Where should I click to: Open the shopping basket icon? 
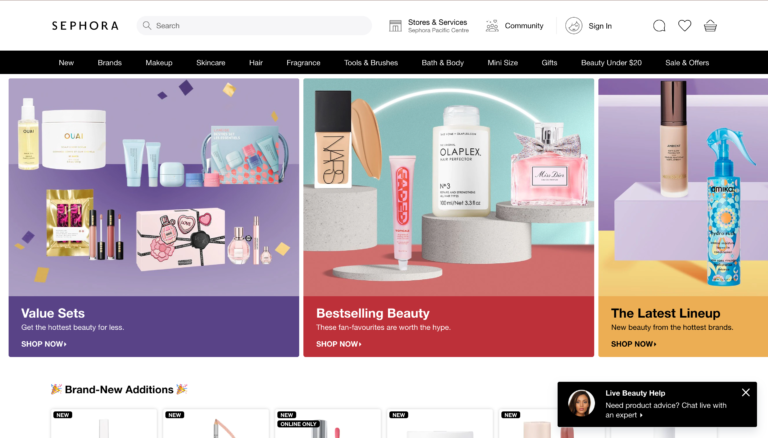tap(710, 26)
